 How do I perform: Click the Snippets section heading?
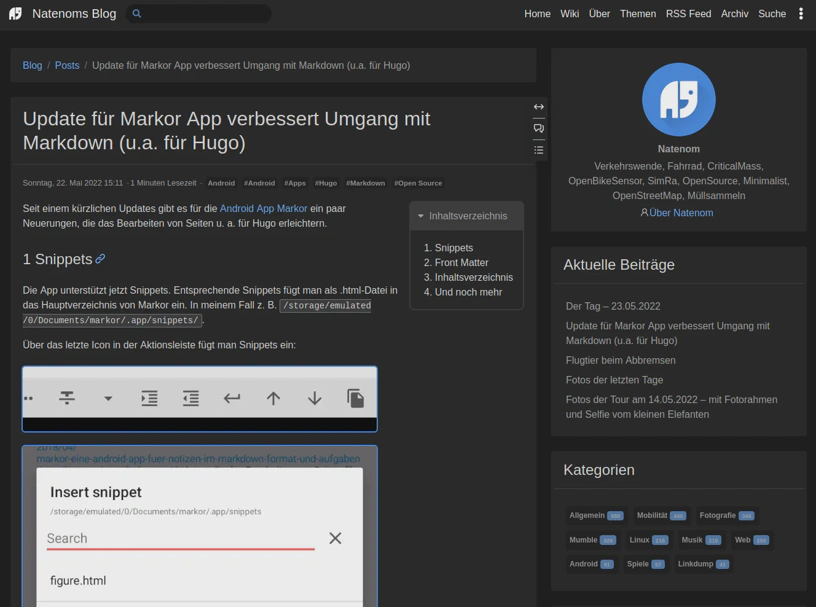click(57, 259)
